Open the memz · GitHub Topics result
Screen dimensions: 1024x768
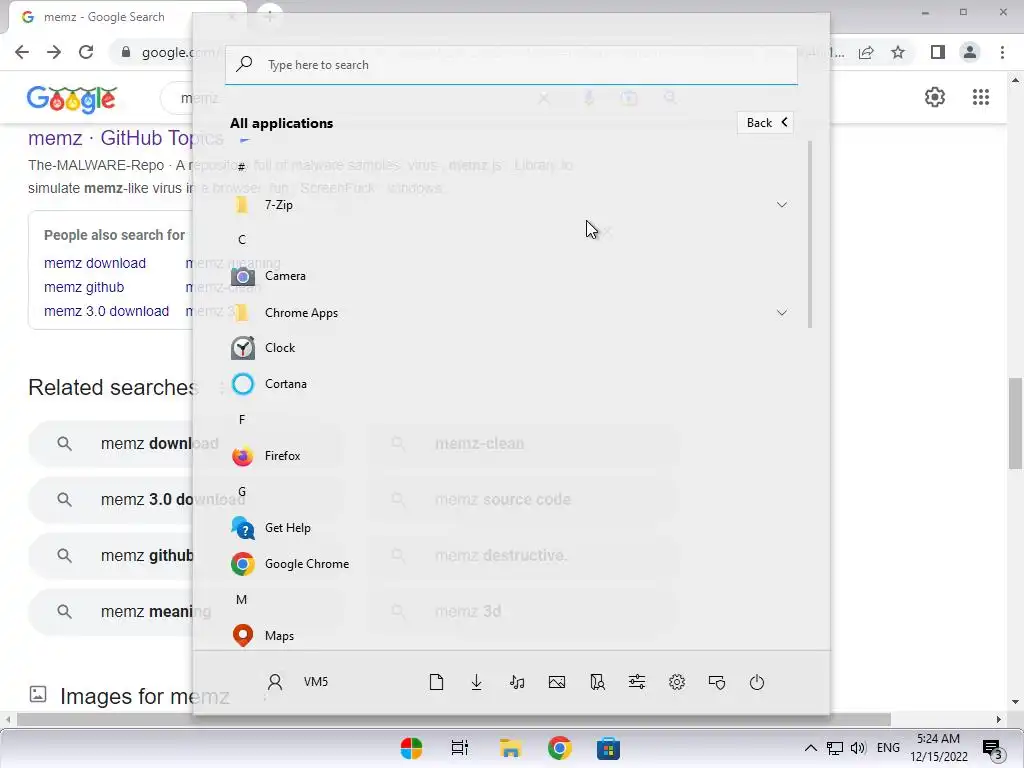click(x=125, y=138)
